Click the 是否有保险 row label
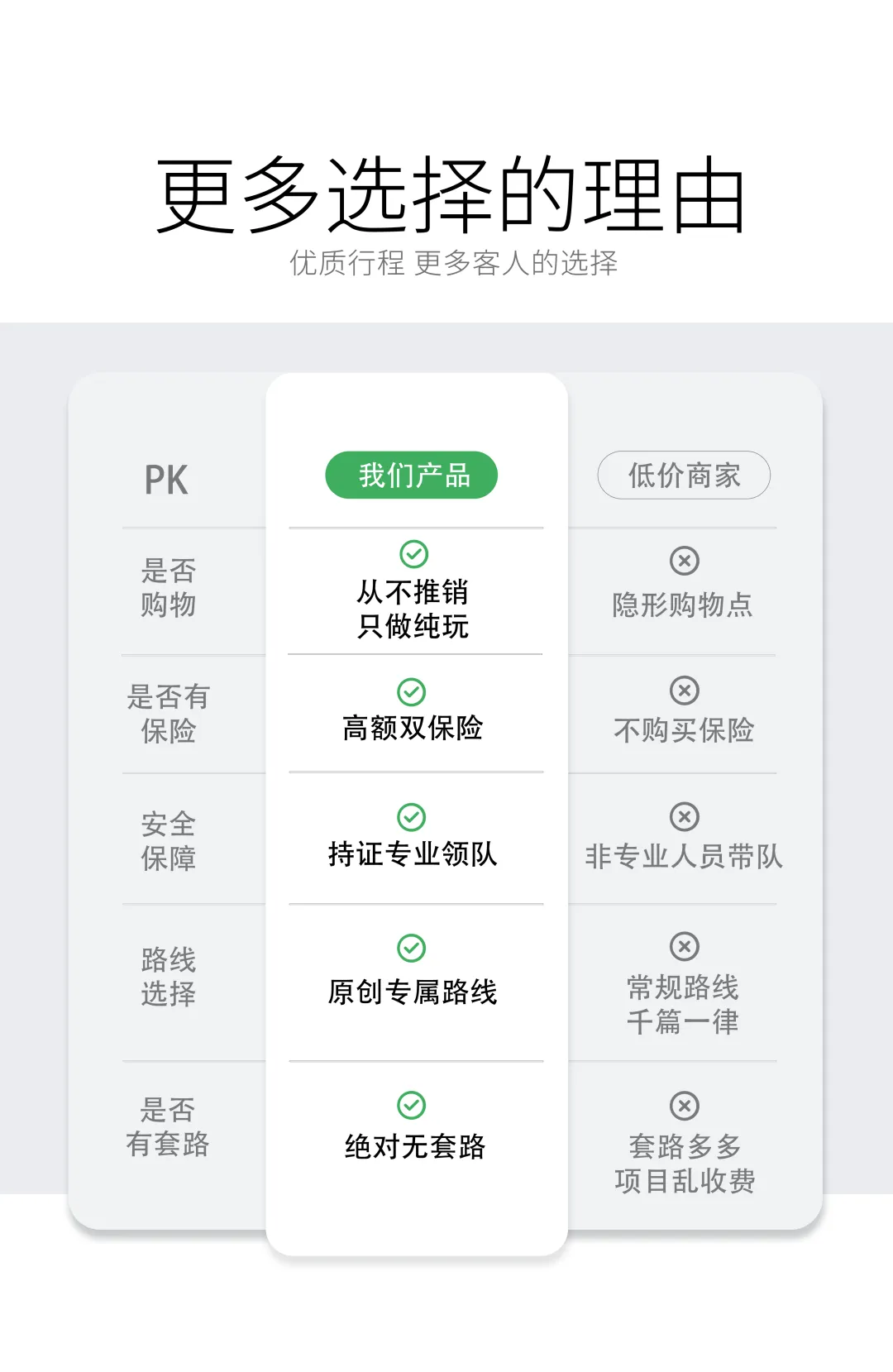The height and width of the screenshot is (1372, 893). [x=168, y=714]
